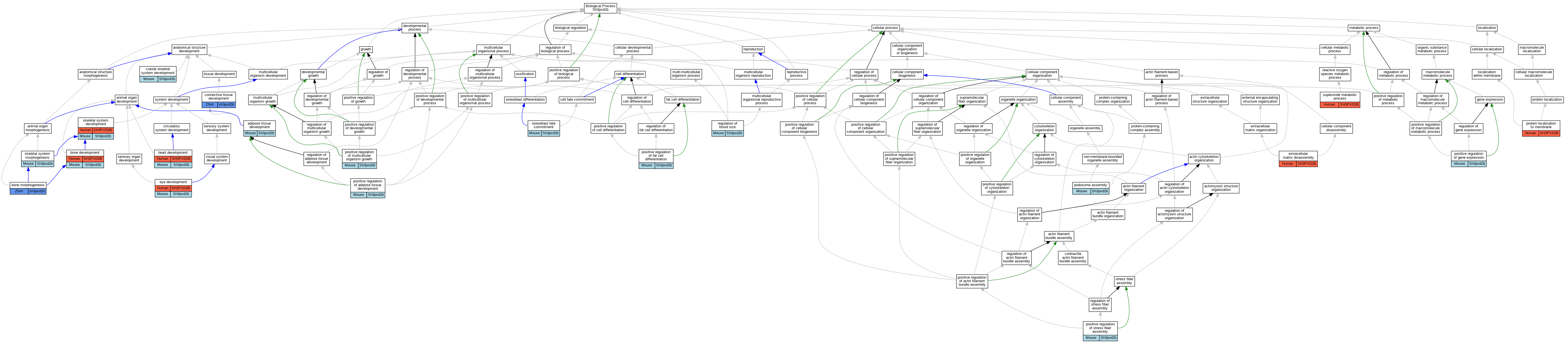
Task: Click the 'ossification' node
Action: point(525,74)
